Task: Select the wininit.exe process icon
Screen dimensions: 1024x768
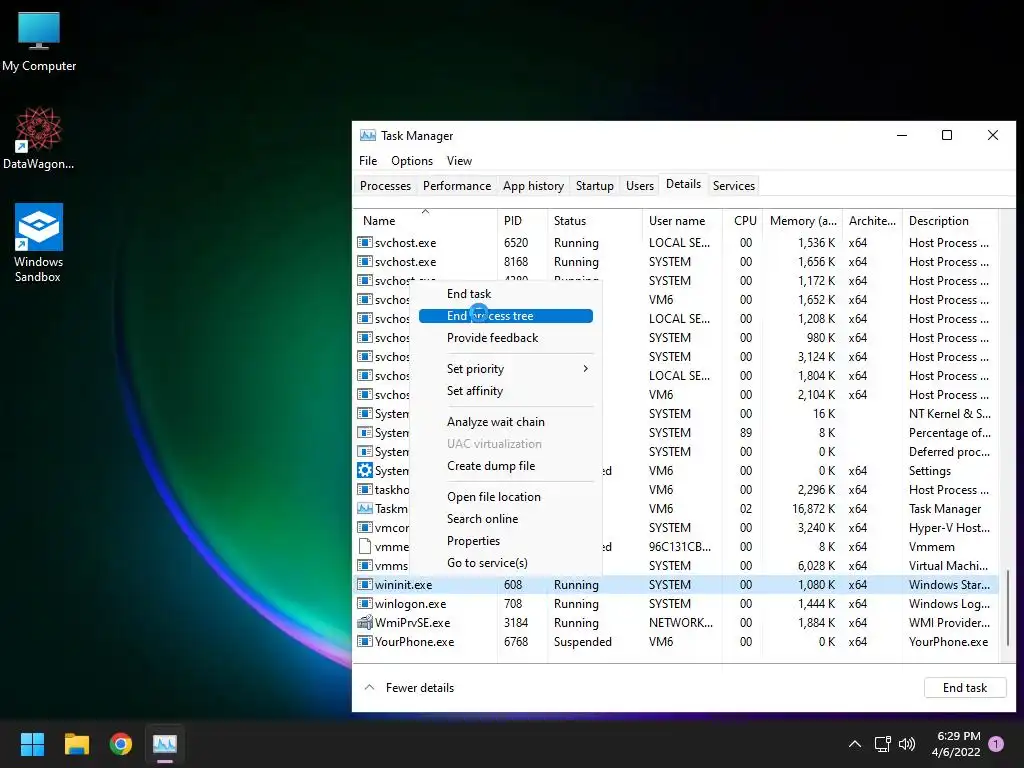Action: (x=364, y=584)
